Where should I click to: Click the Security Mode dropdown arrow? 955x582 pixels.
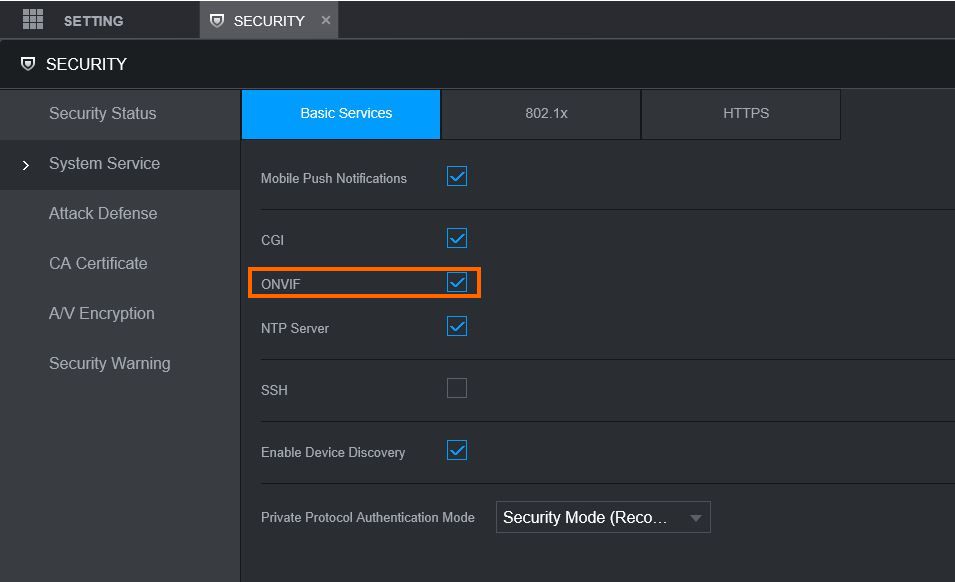pyautogui.click(x=695, y=518)
